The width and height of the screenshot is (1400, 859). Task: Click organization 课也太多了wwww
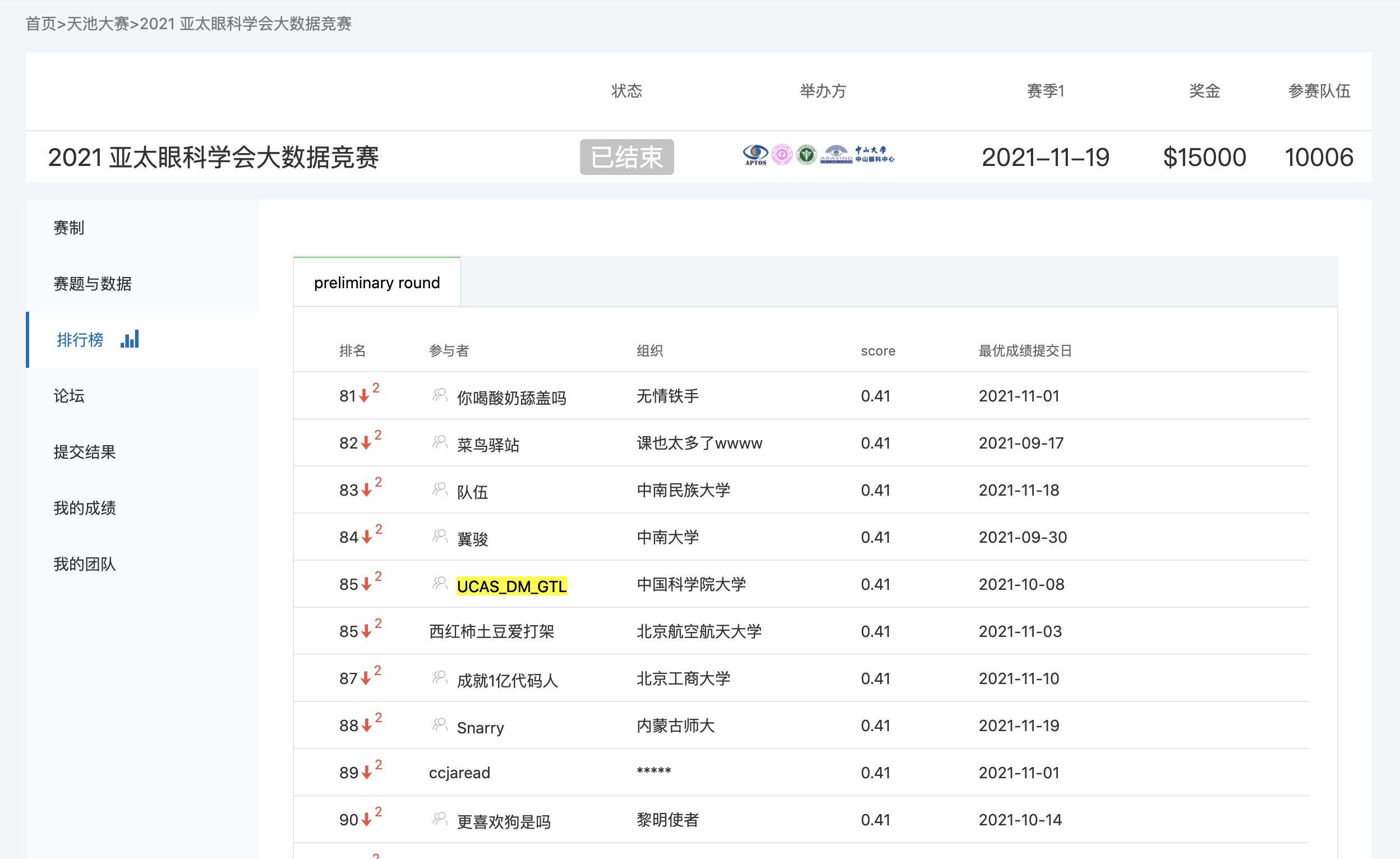(699, 442)
